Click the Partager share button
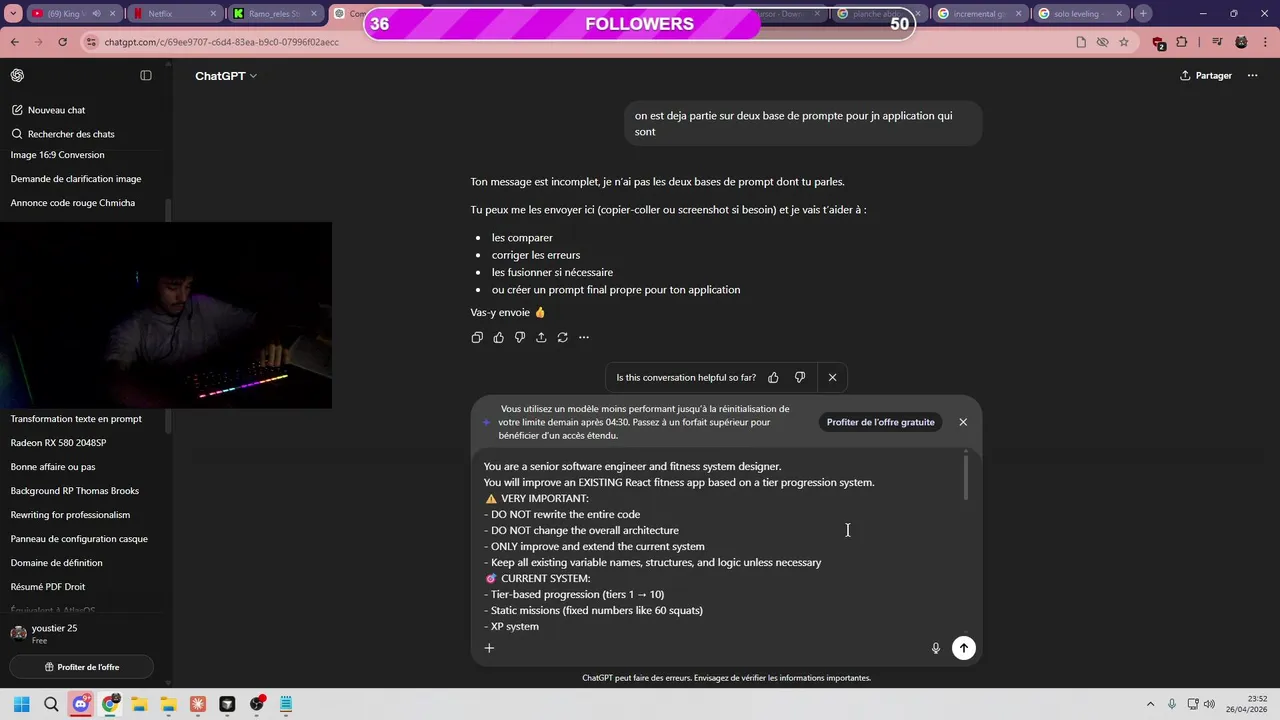 coord(1206,76)
